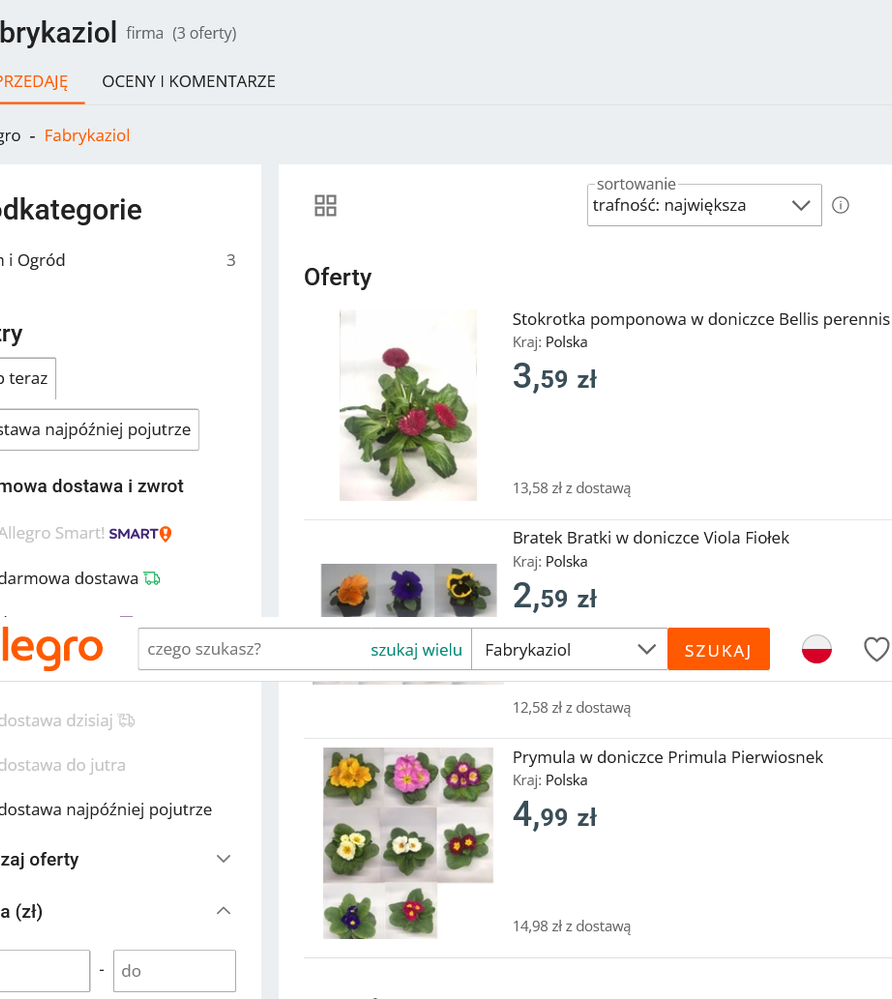
Task: Open the sortowanie trafność dropdown
Action: click(703, 205)
